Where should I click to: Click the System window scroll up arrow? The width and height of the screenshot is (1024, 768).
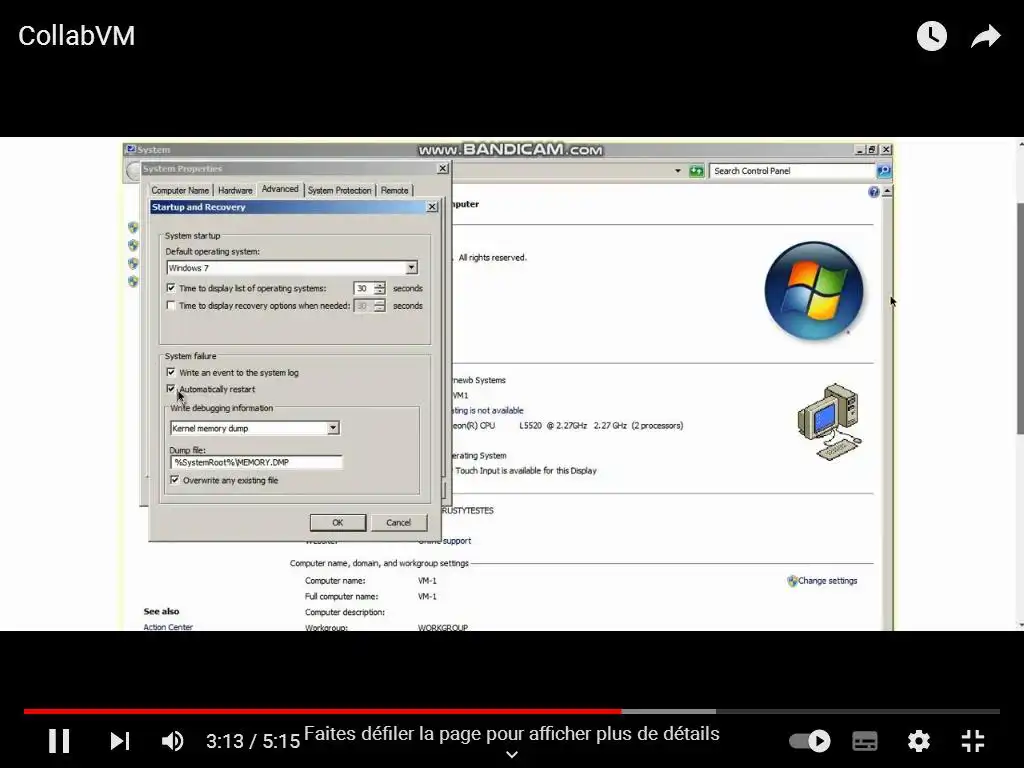[x=887, y=191]
